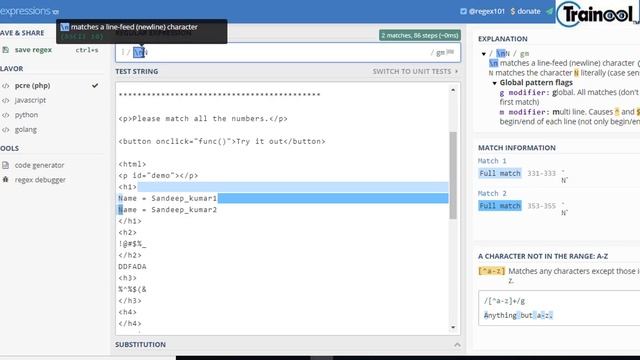The width and height of the screenshot is (640, 360).
Task: Click the '<p>Please match all the numbers.</p>' line
Action: [x=203, y=119]
